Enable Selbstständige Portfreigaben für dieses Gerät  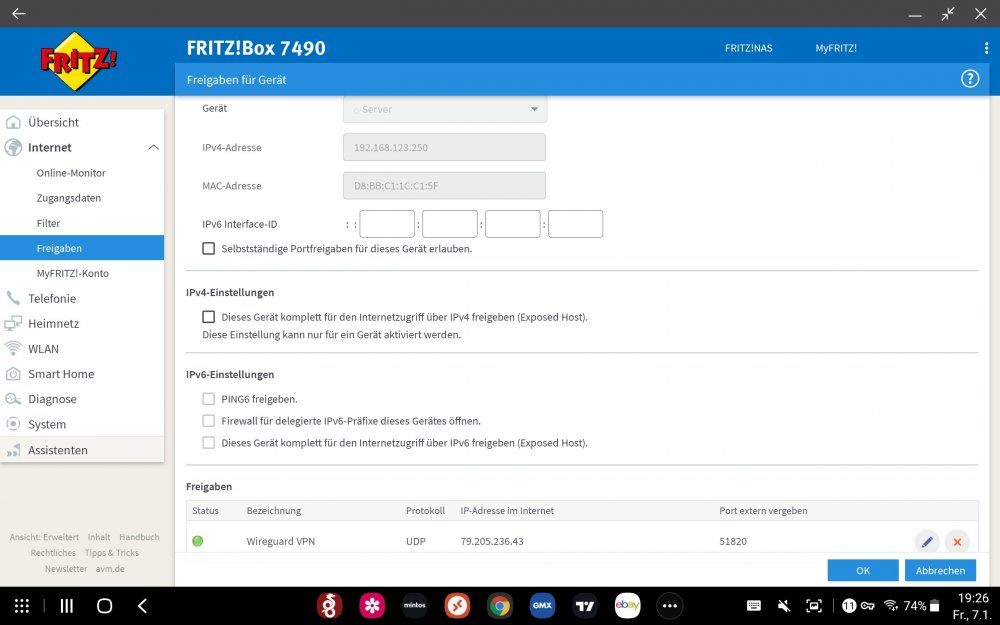tap(209, 249)
